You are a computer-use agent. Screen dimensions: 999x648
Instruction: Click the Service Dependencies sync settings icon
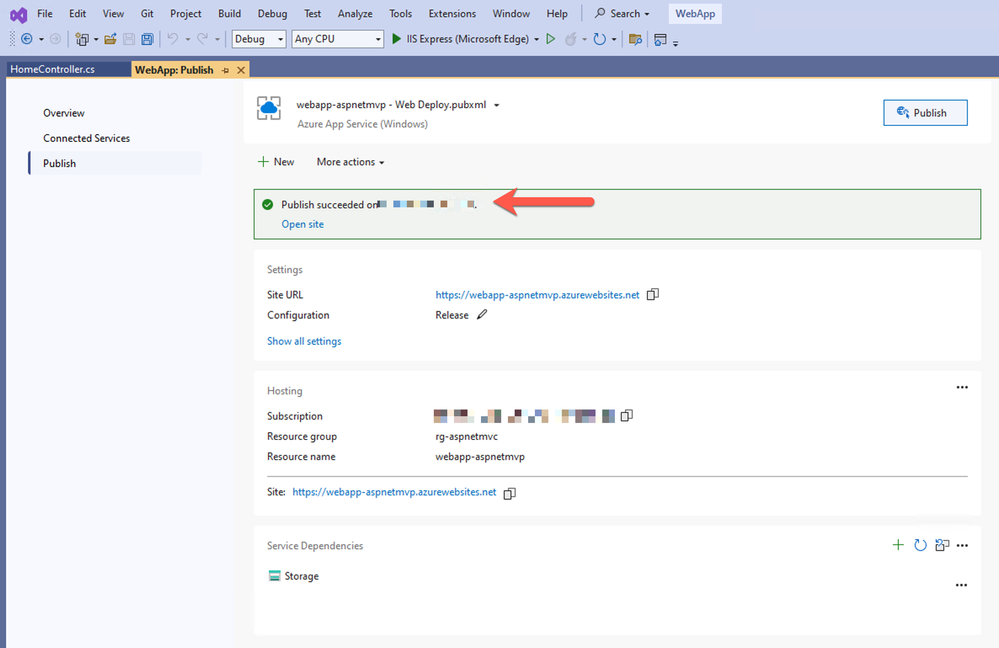[x=942, y=545]
